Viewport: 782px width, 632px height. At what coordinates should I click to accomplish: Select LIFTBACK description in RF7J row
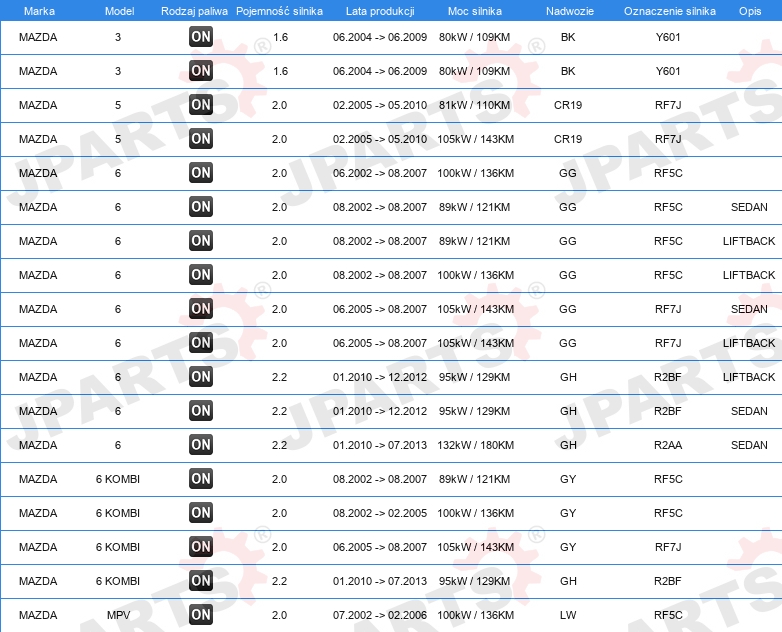click(749, 343)
